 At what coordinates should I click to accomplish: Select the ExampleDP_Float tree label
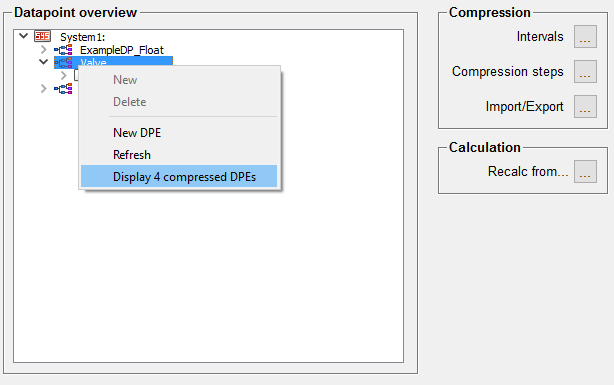coord(122,50)
